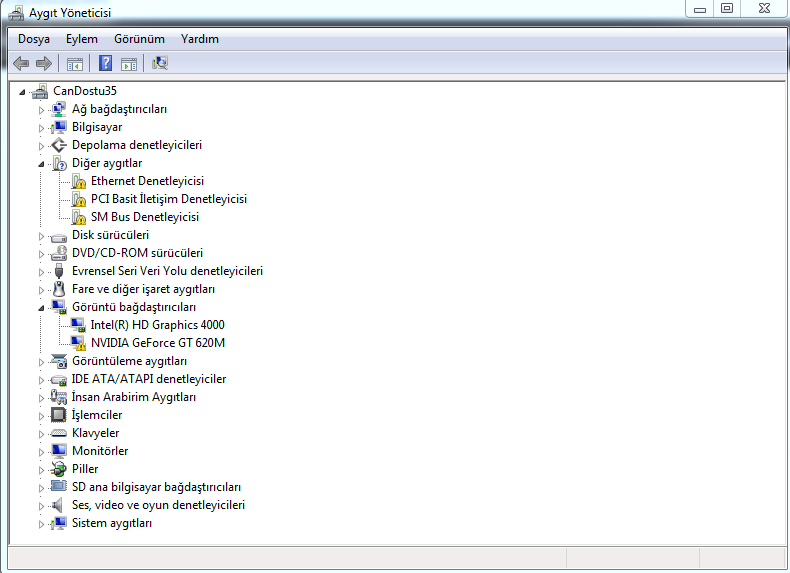
Task: Select the 'Ethernet Denetleyicisi' device label
Action: tap(147, 181)
